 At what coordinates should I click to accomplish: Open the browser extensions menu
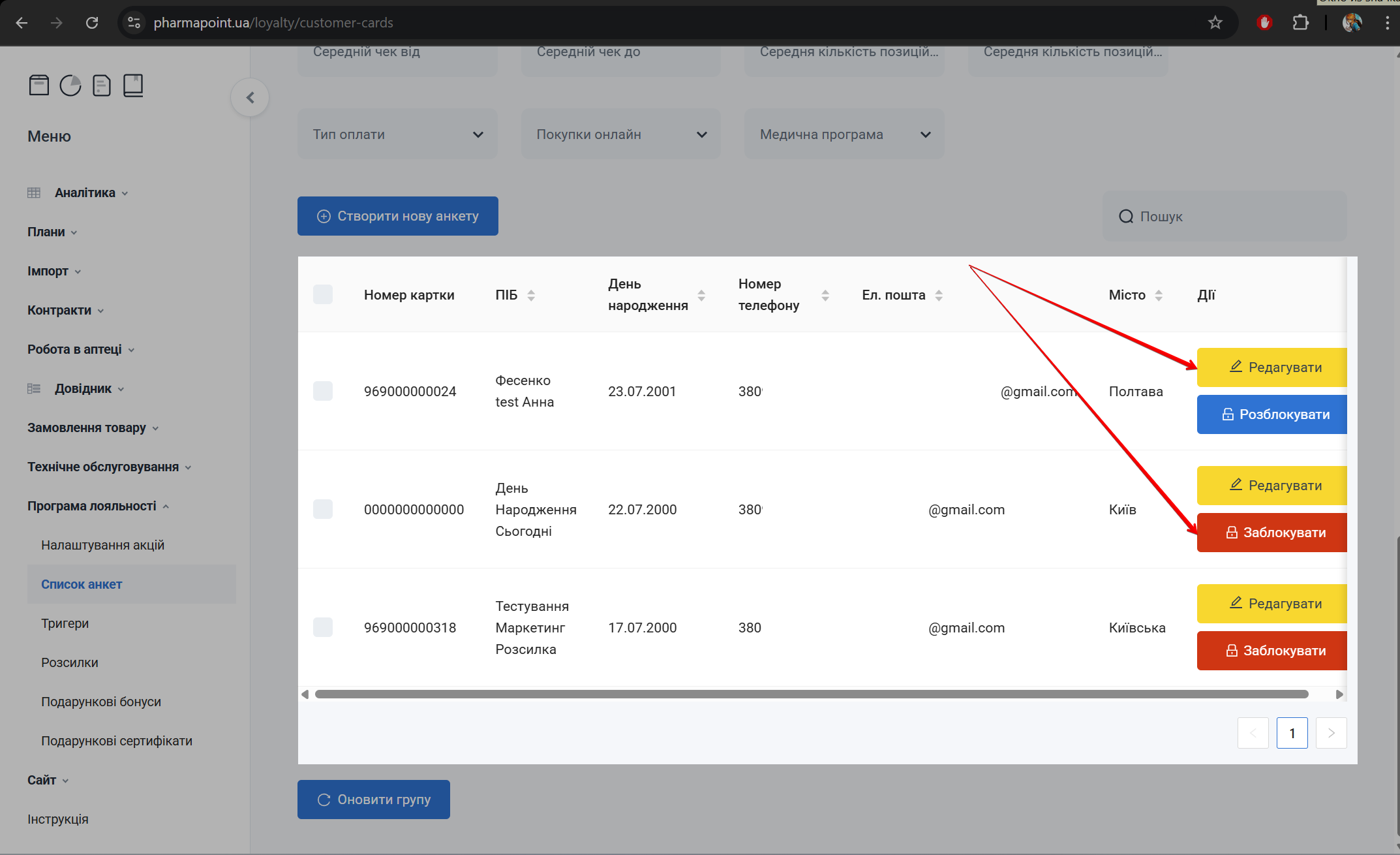click(1300, 23)
